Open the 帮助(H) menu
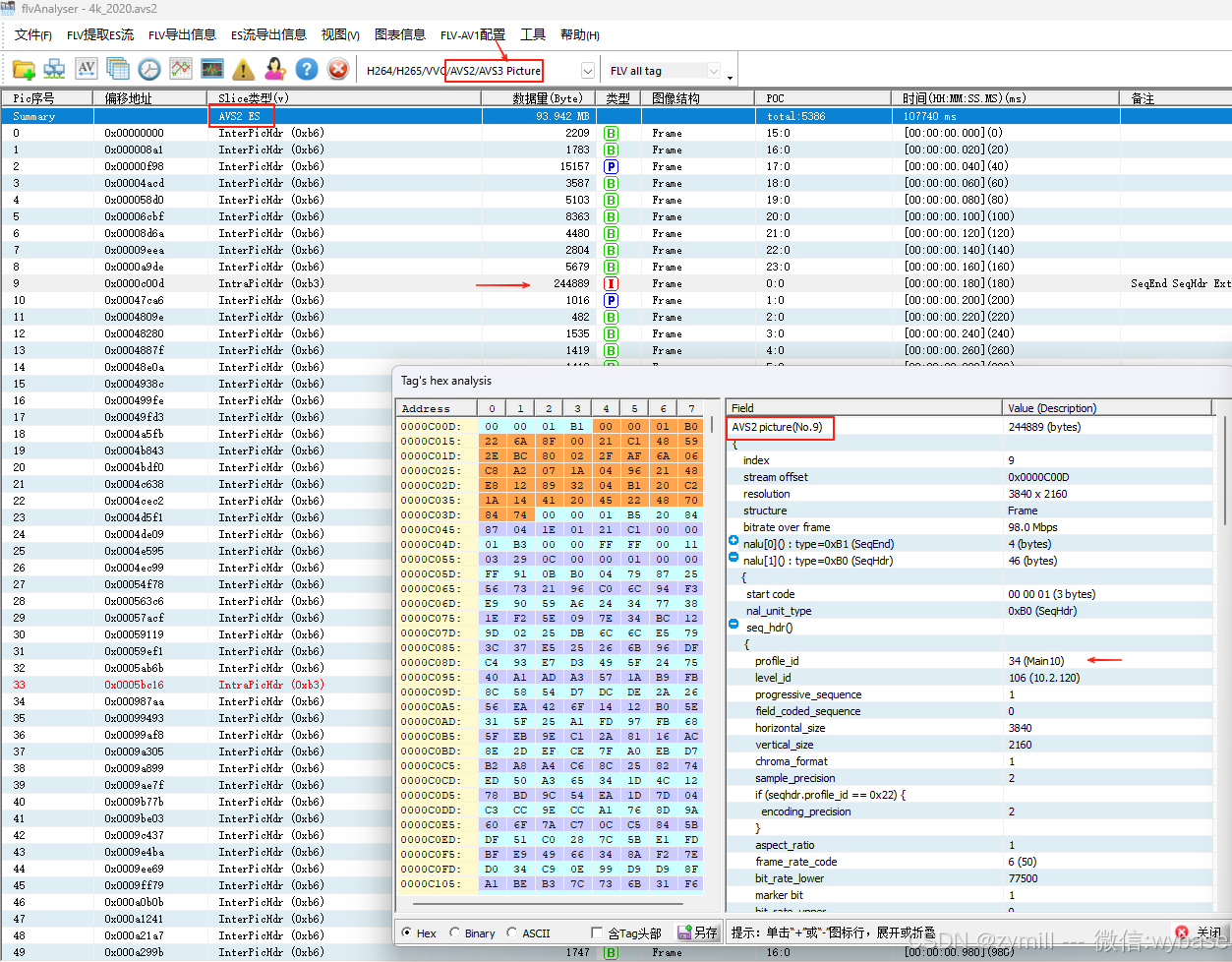 point(579,34)
